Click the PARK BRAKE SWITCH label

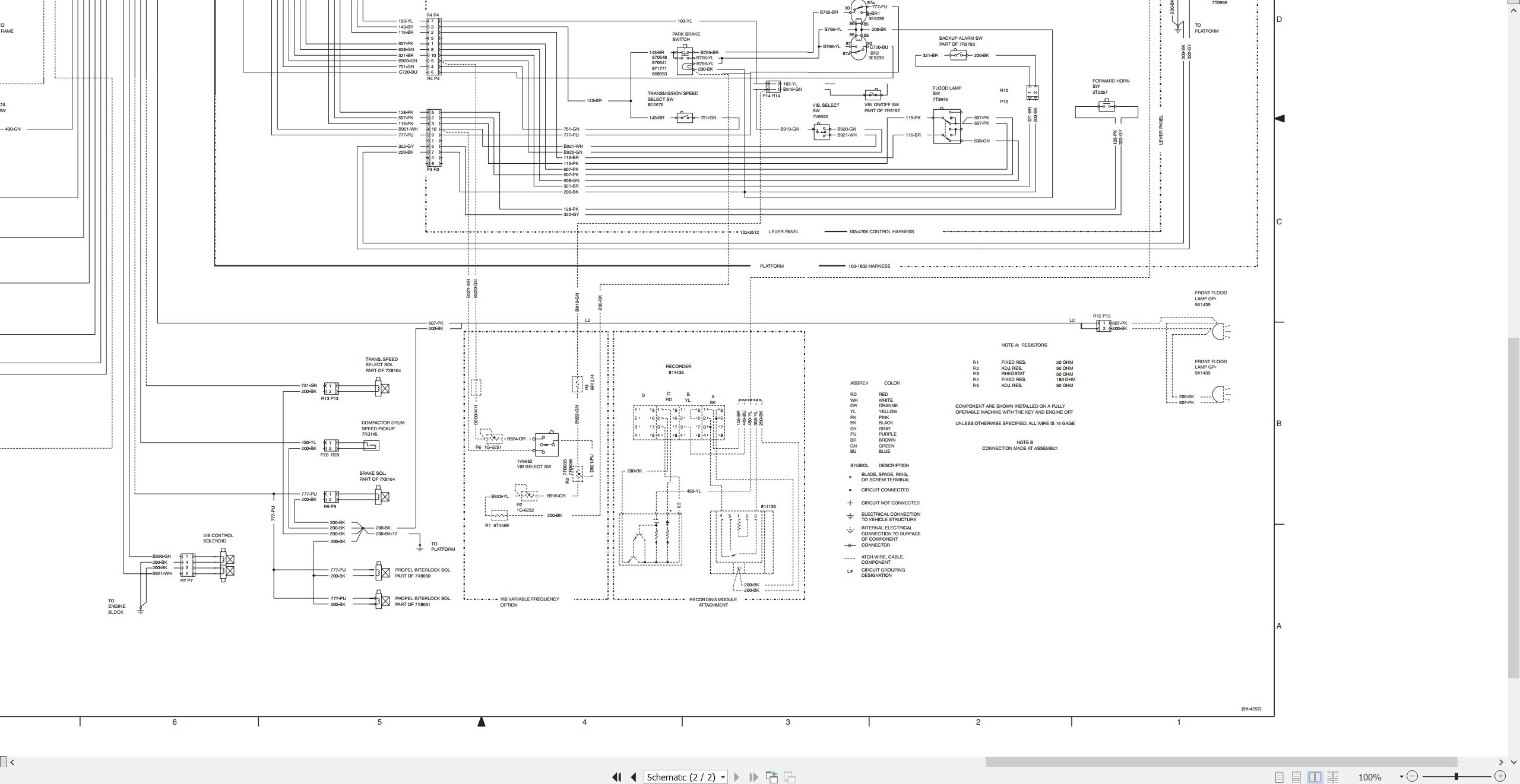[x=686, y=37]
